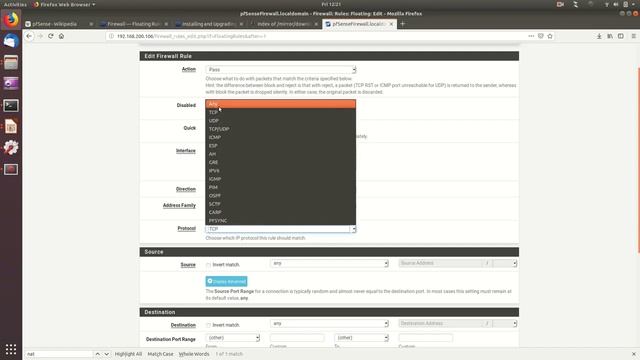Choose ESP in the protocol list
The image size is (640, 360).
tap(280, 146)
